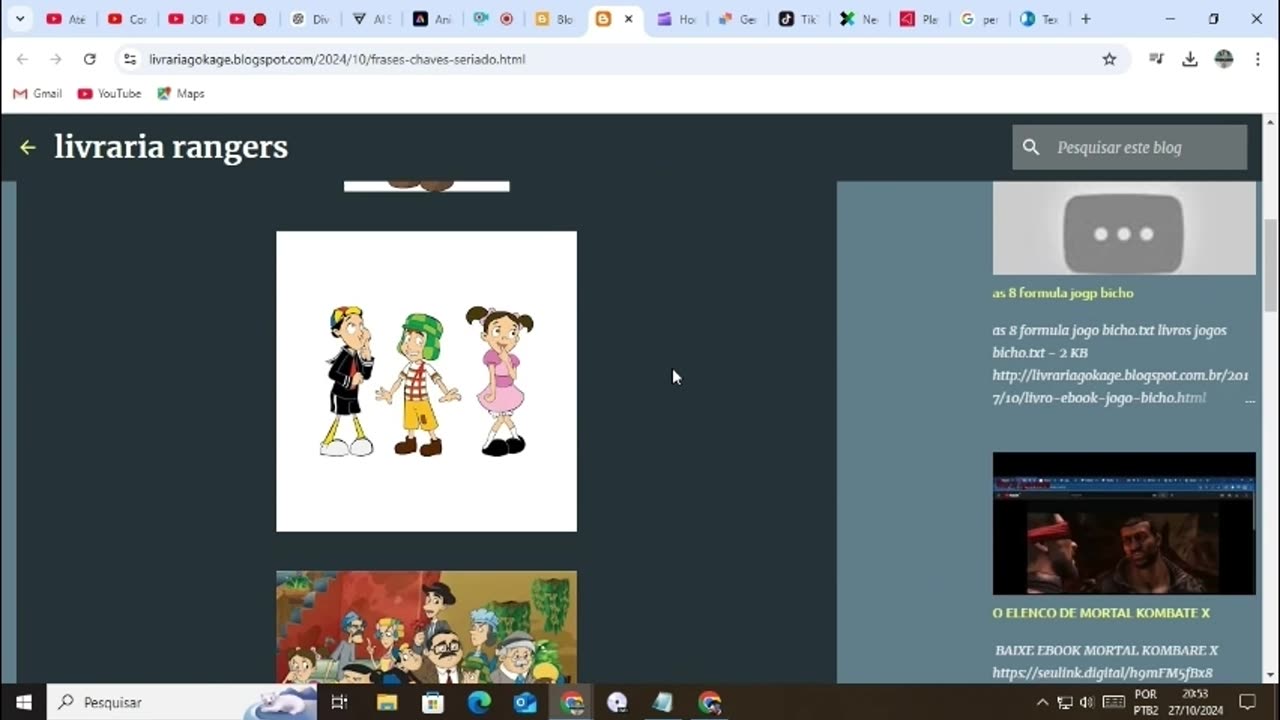Show hidden system tray icons chevron
Viewport: 1280px width, 720px height.
coord(1042,702)
